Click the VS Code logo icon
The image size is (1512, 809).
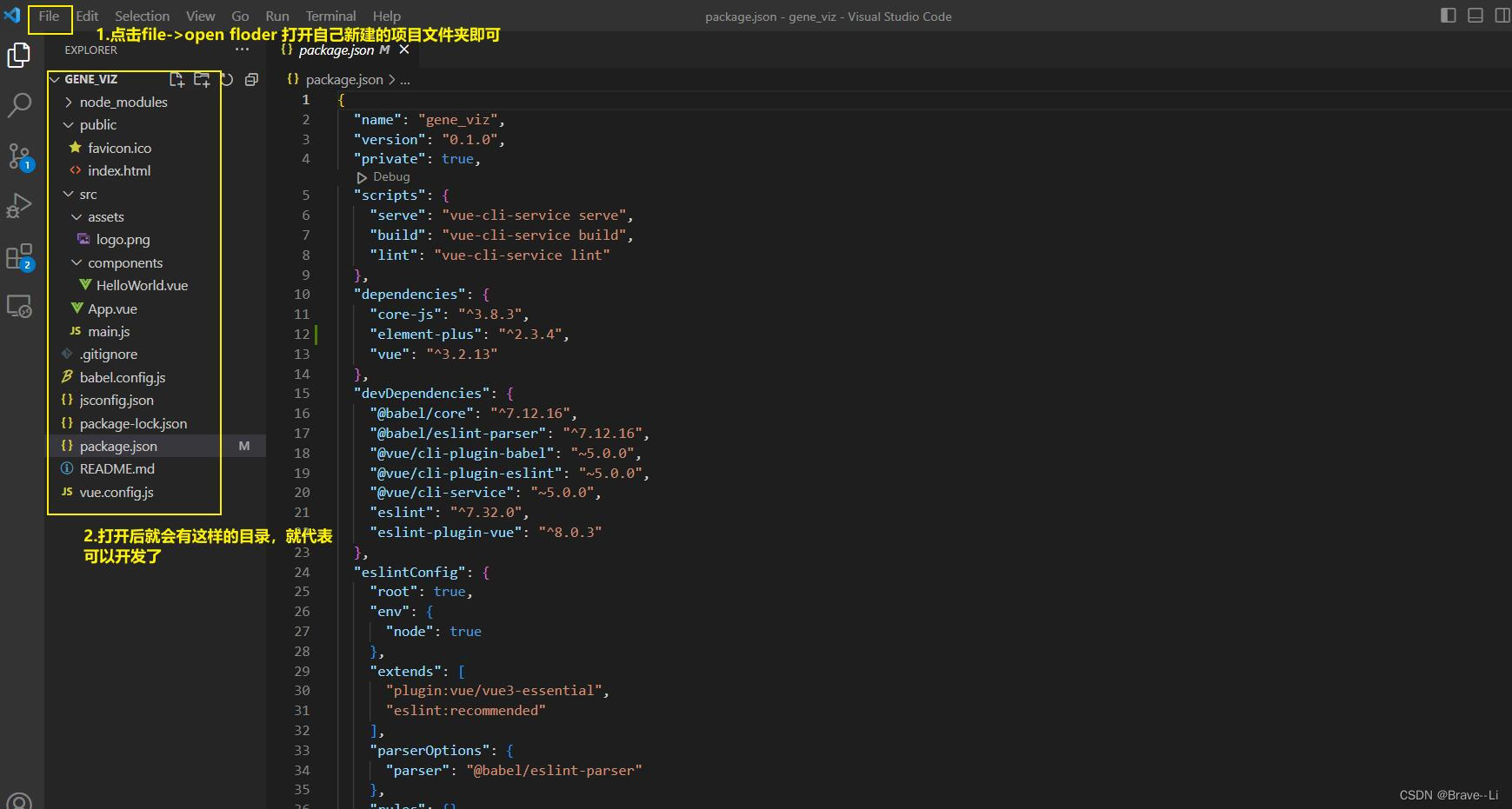click(12, 16)
